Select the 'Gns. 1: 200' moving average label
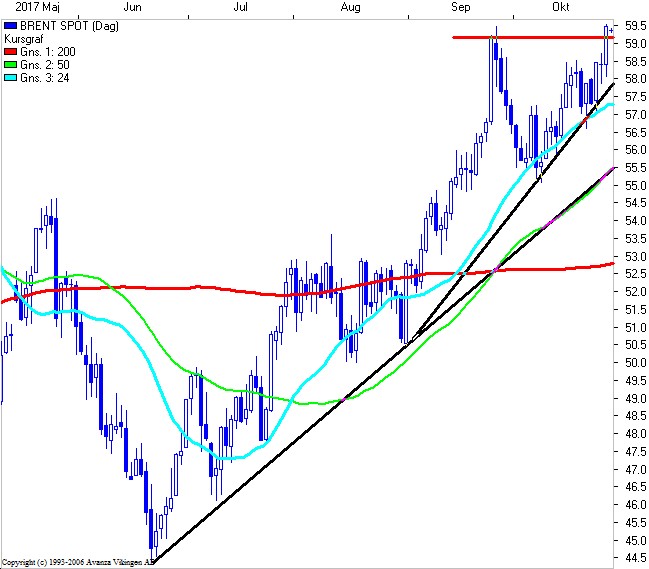 pyautogui.click(x=46, y=52)
